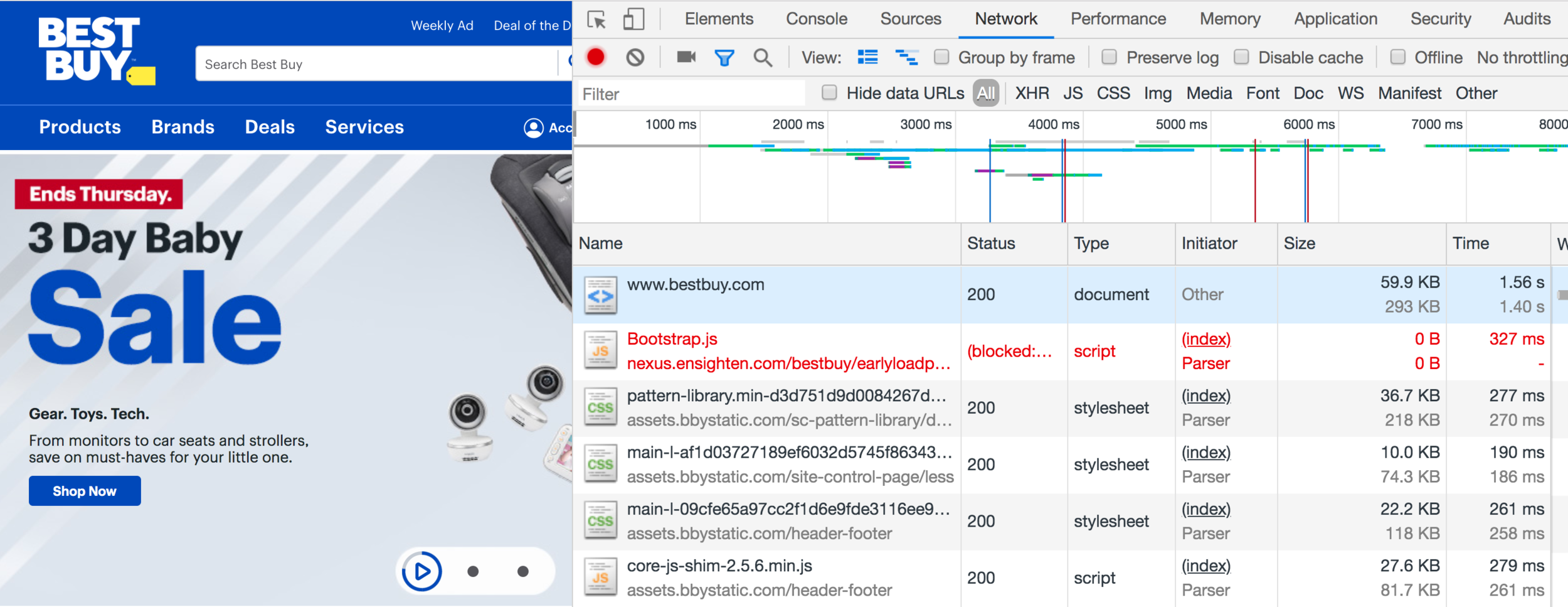
Task: Clear the network log with the ban icon
Action: (x=635, y=58)
